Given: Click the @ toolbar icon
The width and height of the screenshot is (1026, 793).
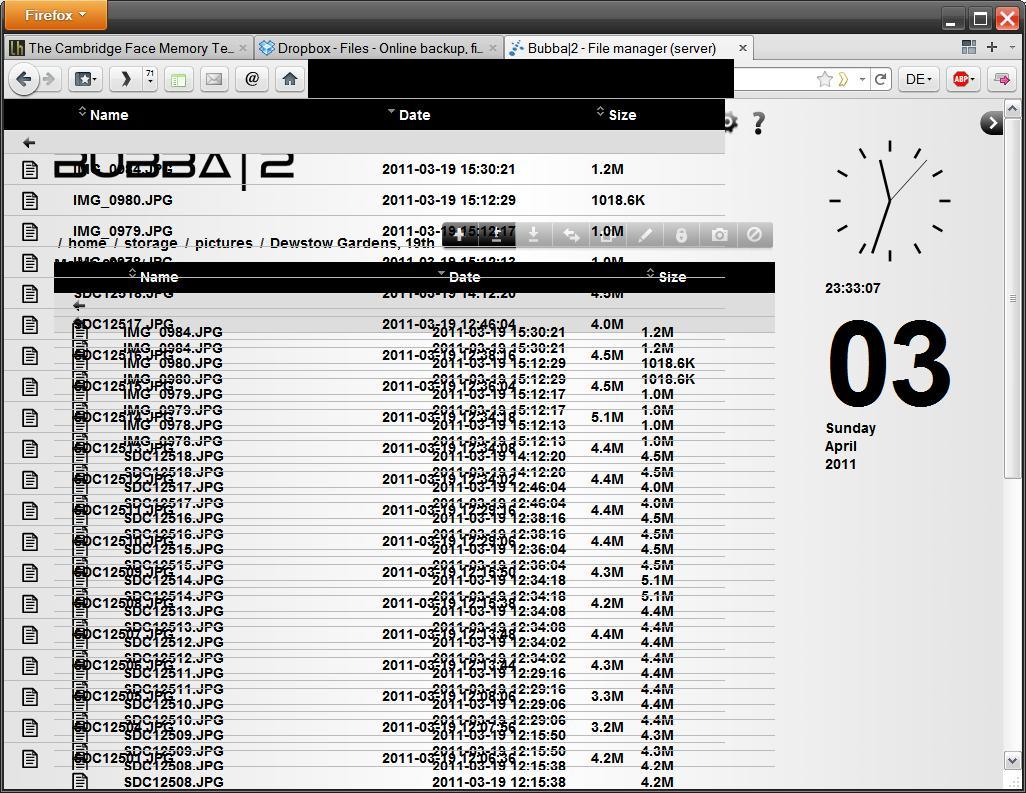Looking at the screenshot, I should coord(252,79).
